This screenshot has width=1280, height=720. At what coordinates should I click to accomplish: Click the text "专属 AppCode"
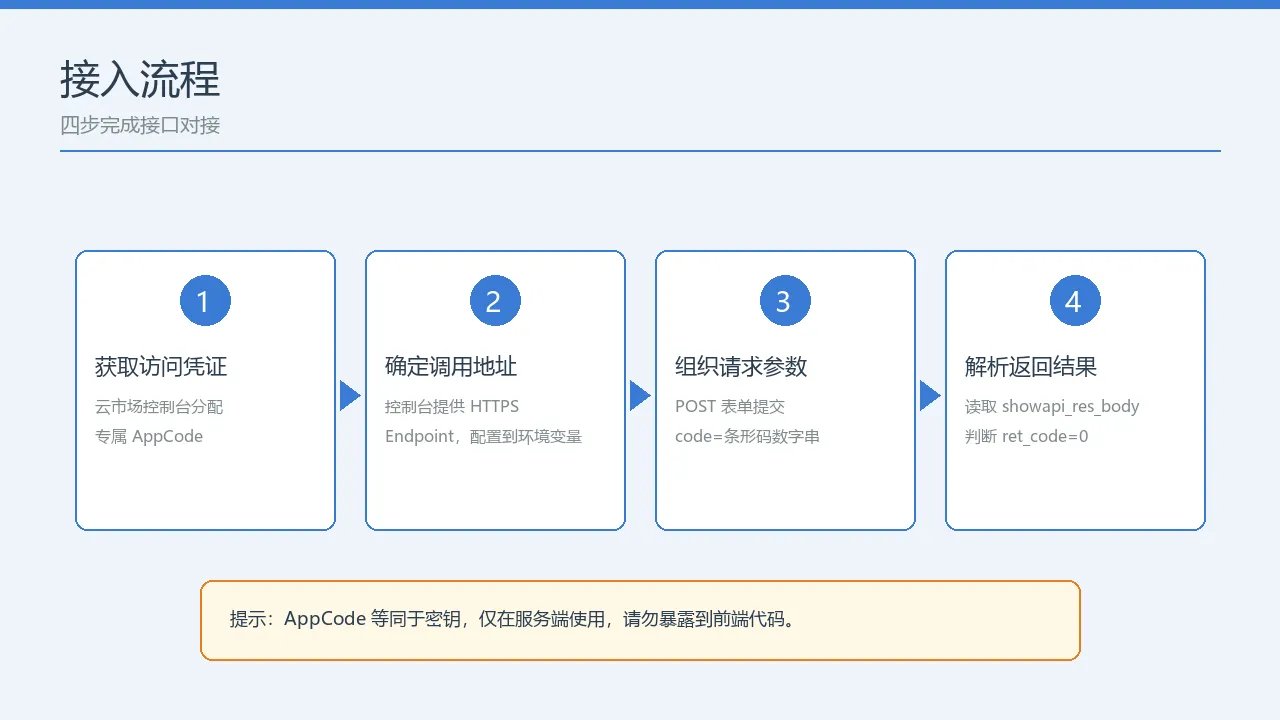point(149,437)
